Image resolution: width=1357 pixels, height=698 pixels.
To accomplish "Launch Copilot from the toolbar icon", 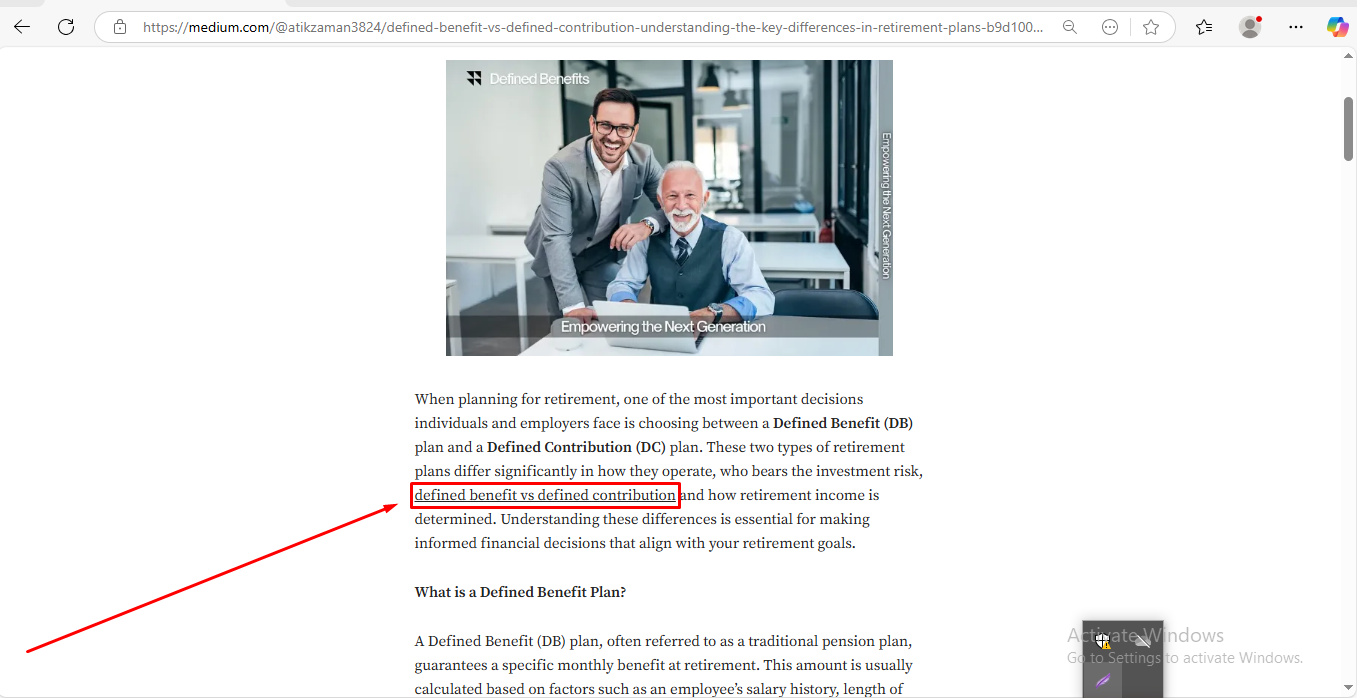I will point(1337,27).
